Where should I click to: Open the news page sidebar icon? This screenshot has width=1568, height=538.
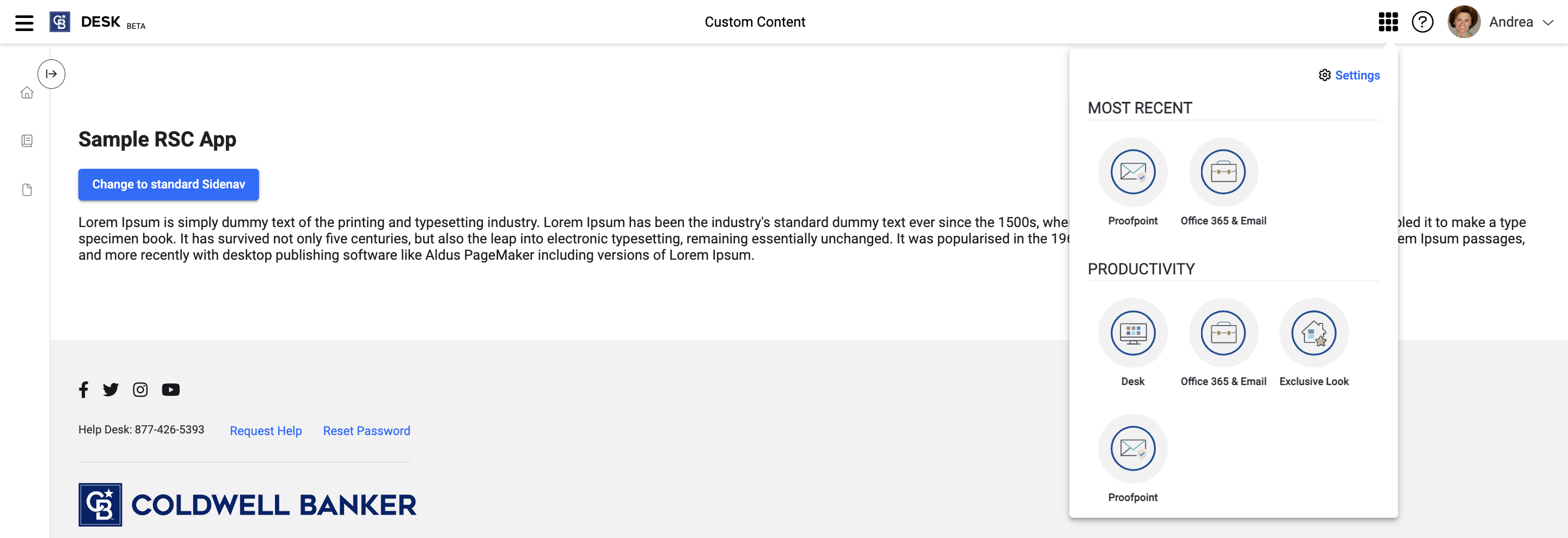27,140
